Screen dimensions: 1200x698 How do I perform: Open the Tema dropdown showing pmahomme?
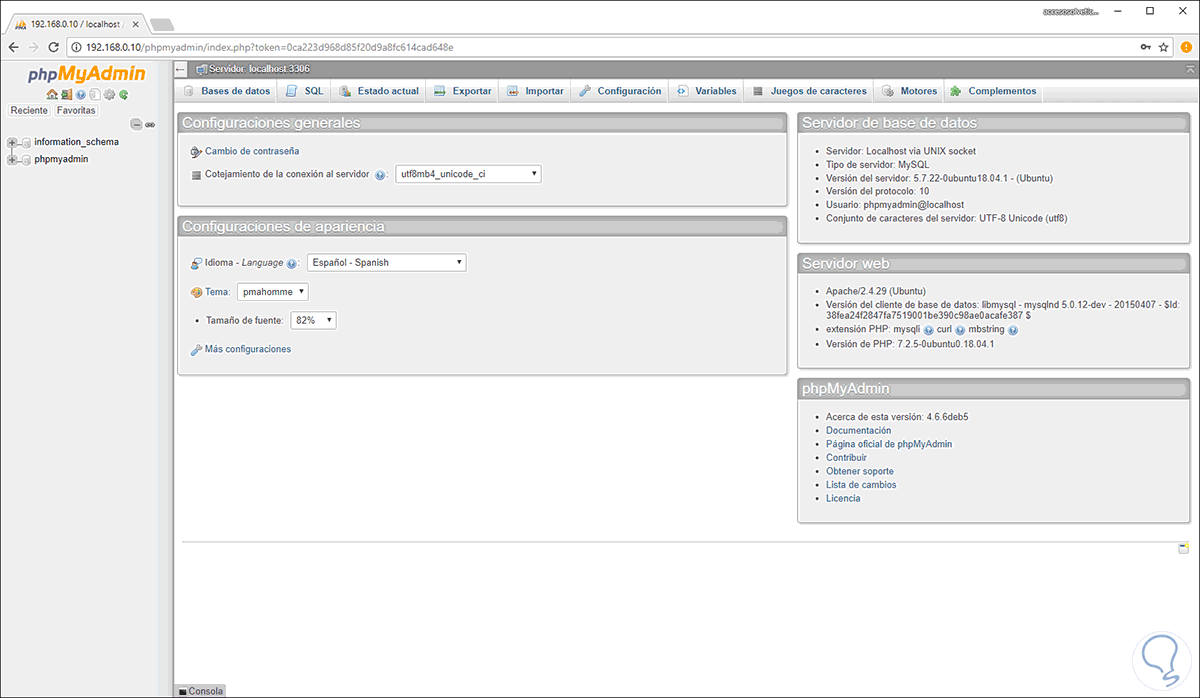click(273, 292)
